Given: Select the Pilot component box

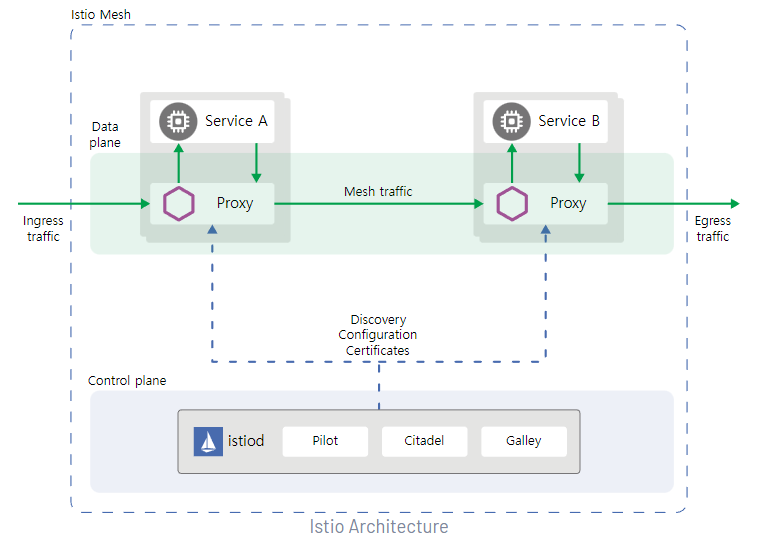Looking at the screenshot, I should pos(325,442).
